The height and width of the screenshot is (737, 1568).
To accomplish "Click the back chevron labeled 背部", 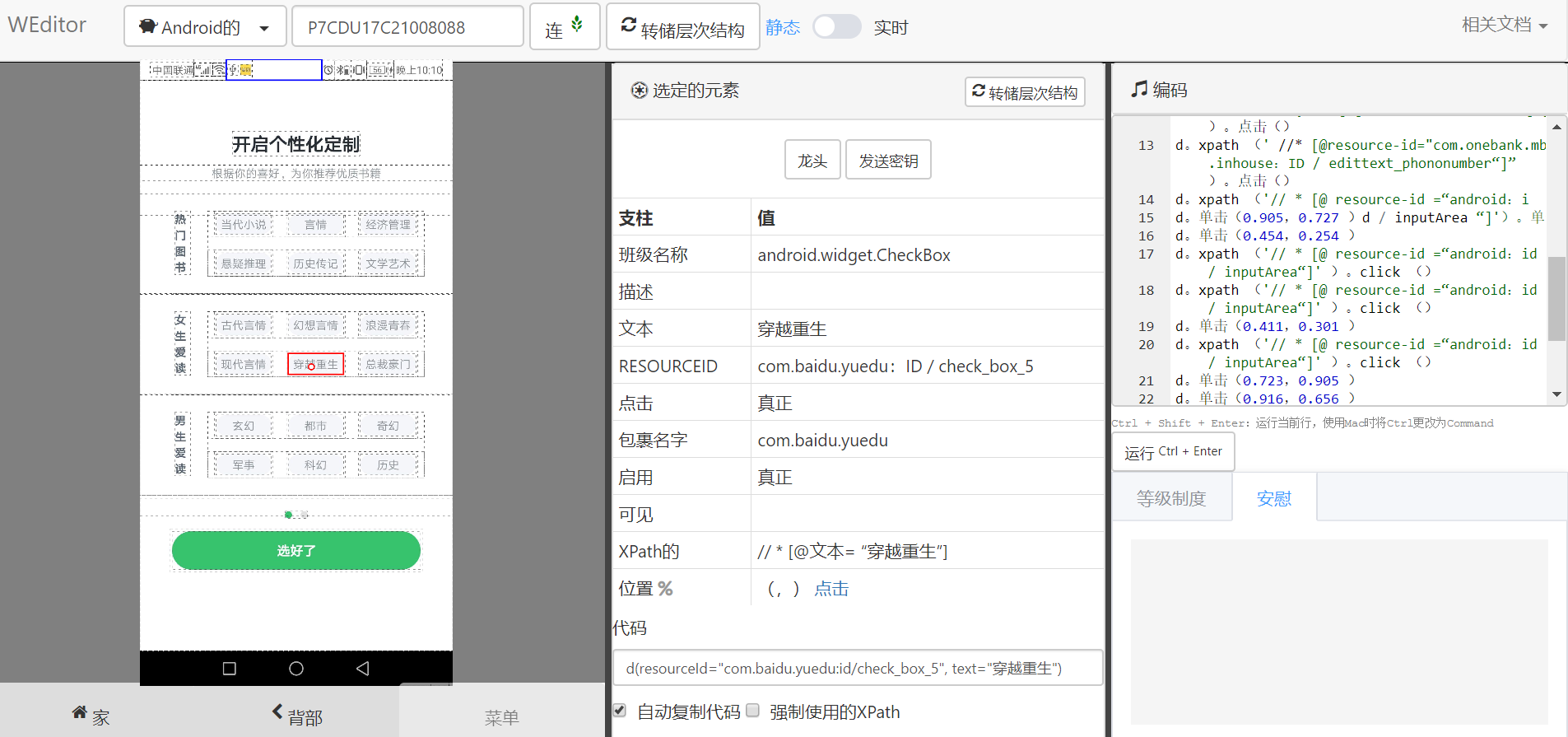I will tap(277, 712).
